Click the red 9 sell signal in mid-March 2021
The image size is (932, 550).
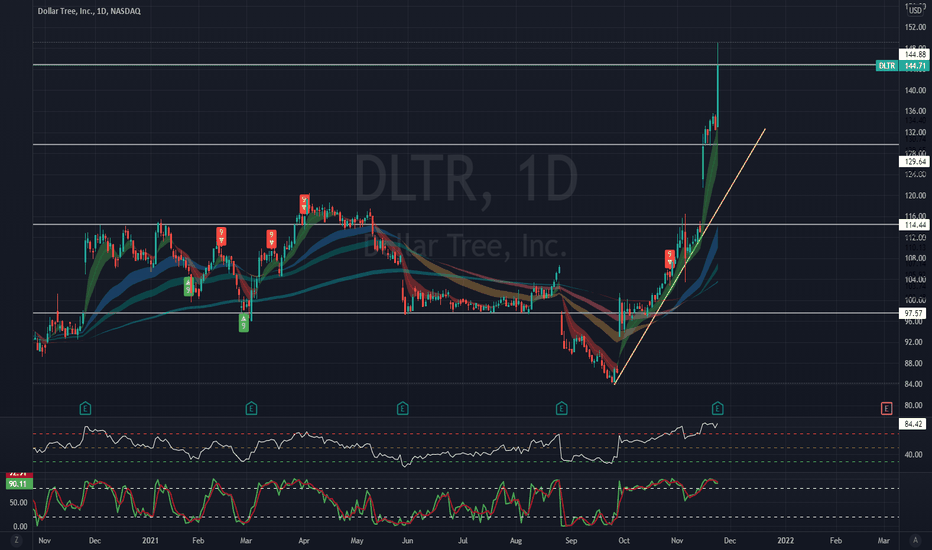271,239
